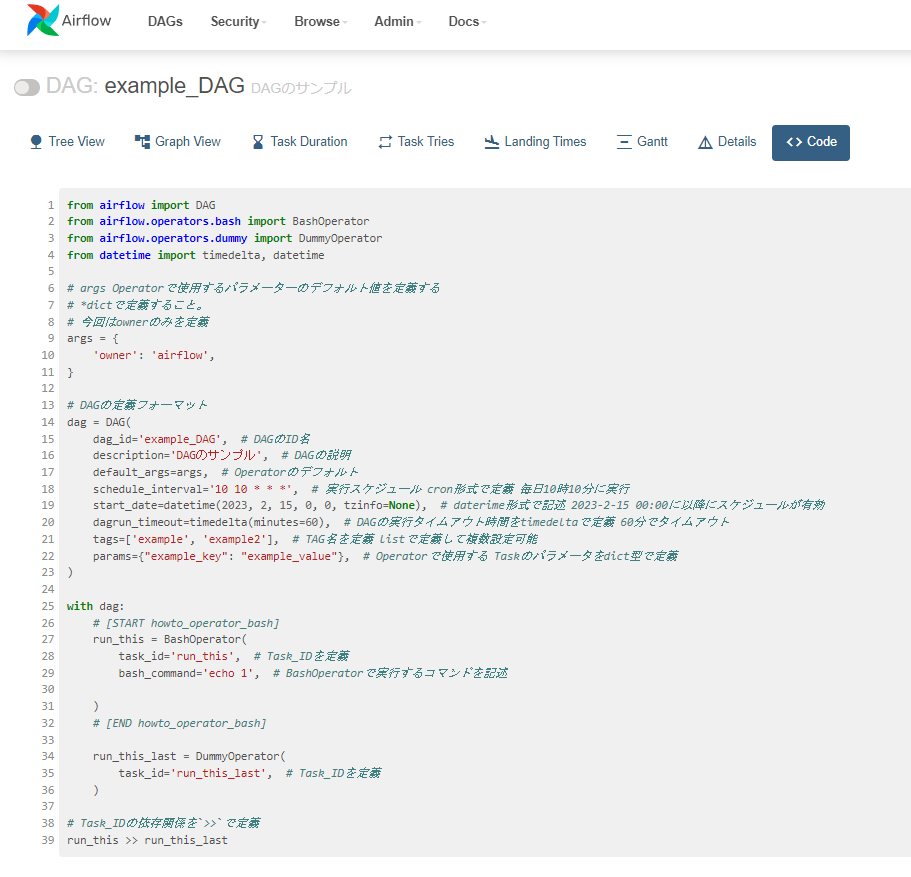Open Landing Times via the chart icon
The width and height of the screenshot is (911, 877).
[491, 141]
